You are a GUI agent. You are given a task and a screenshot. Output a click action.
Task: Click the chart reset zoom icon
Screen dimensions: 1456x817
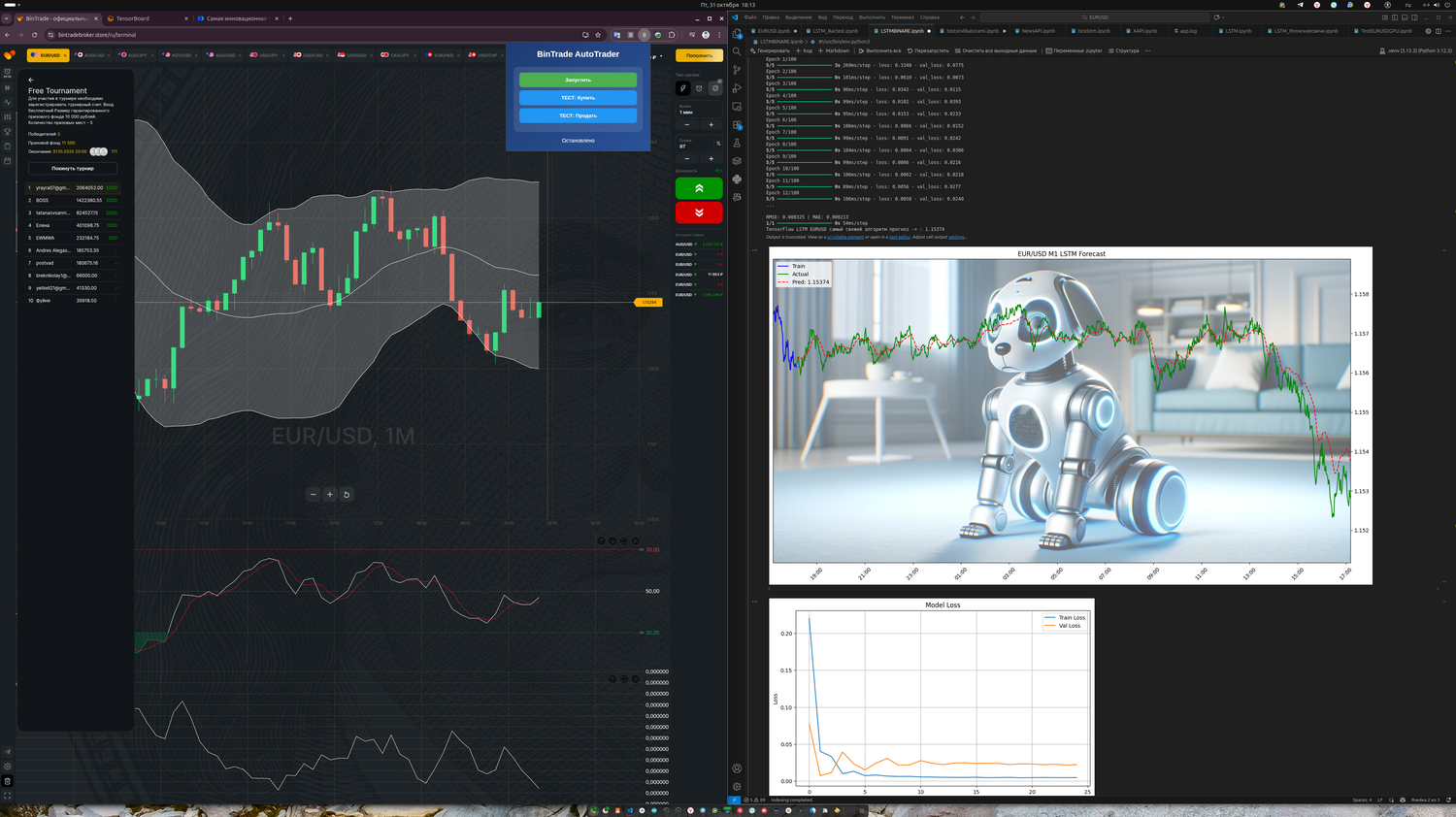click(347, 494)
